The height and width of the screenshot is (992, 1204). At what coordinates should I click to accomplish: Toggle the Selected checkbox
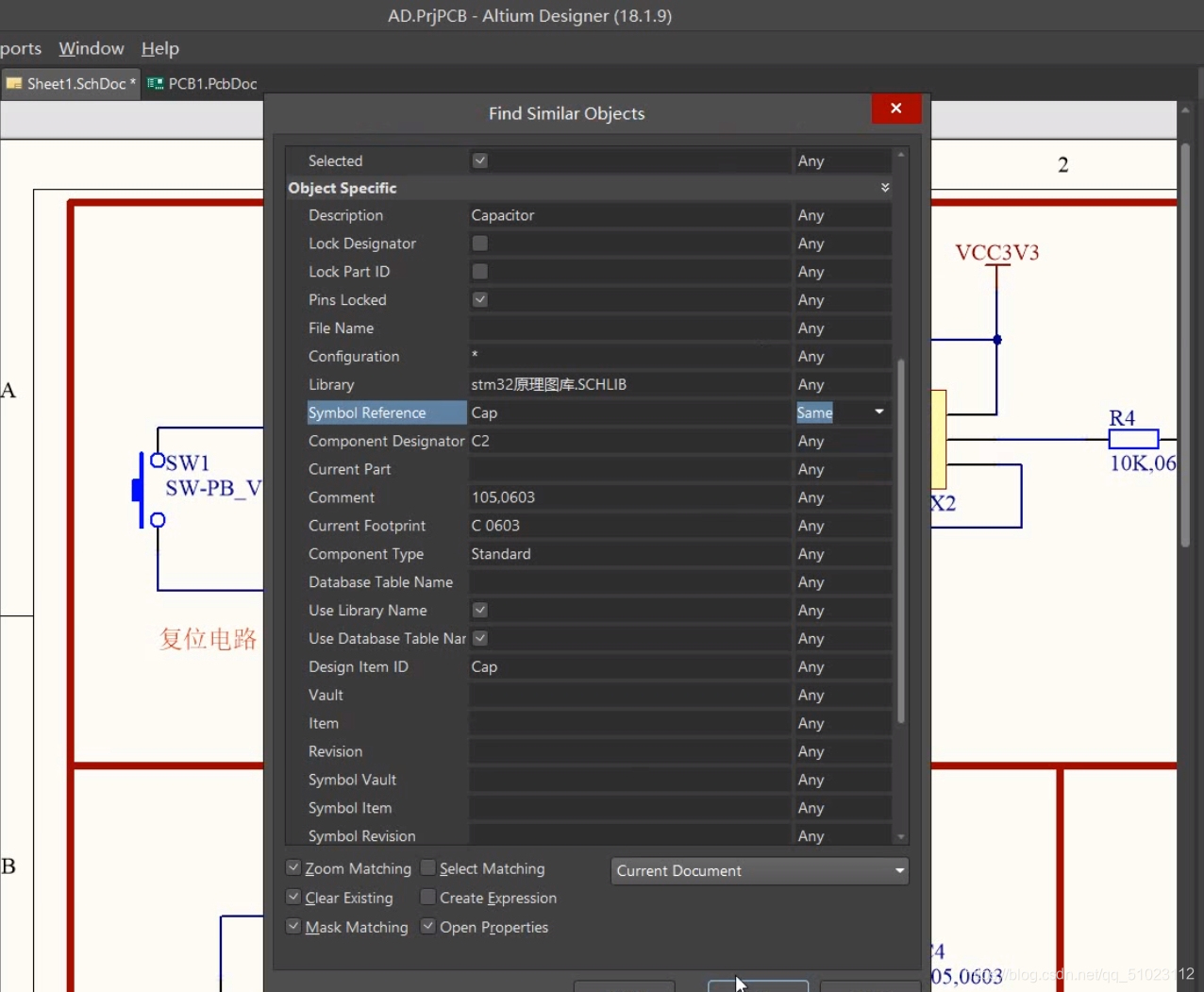point(480,160)
